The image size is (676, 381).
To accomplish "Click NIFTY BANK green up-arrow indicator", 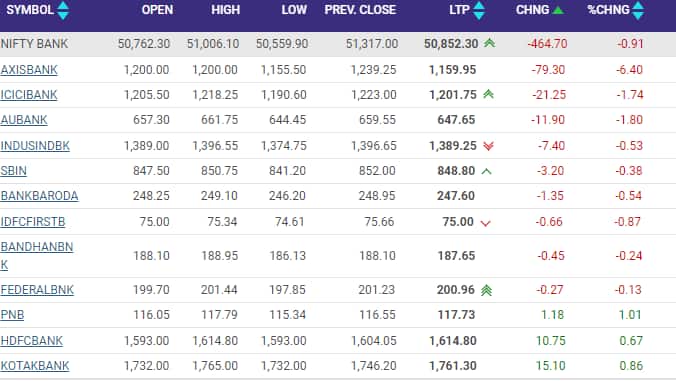I will pos(489,43).
